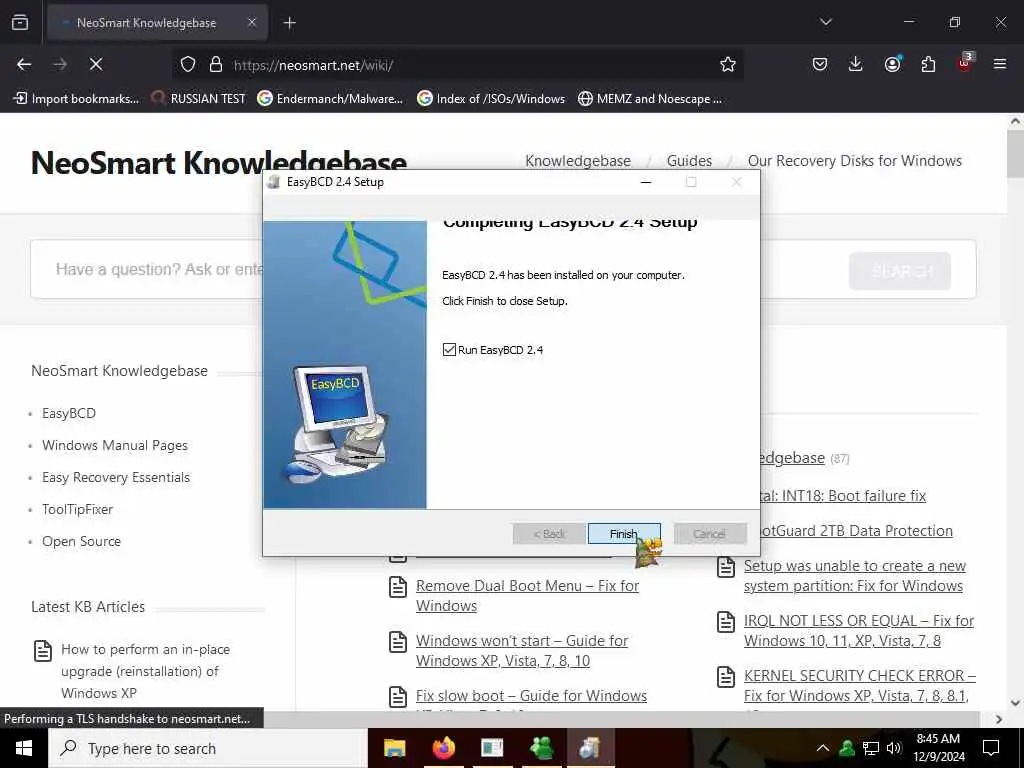Open the Index of /ISOs/Windows bookmark

491,99
